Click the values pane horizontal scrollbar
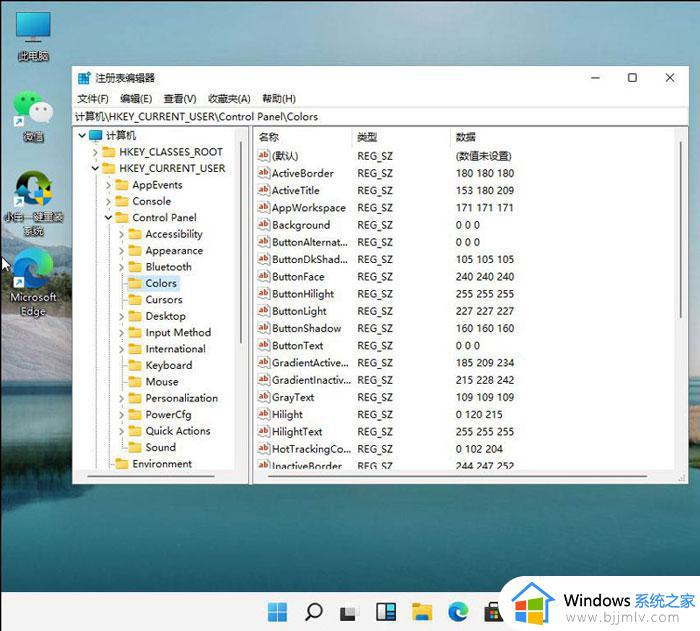The height and width of the screenshot is (631, 700). click(x=457, y=476)
